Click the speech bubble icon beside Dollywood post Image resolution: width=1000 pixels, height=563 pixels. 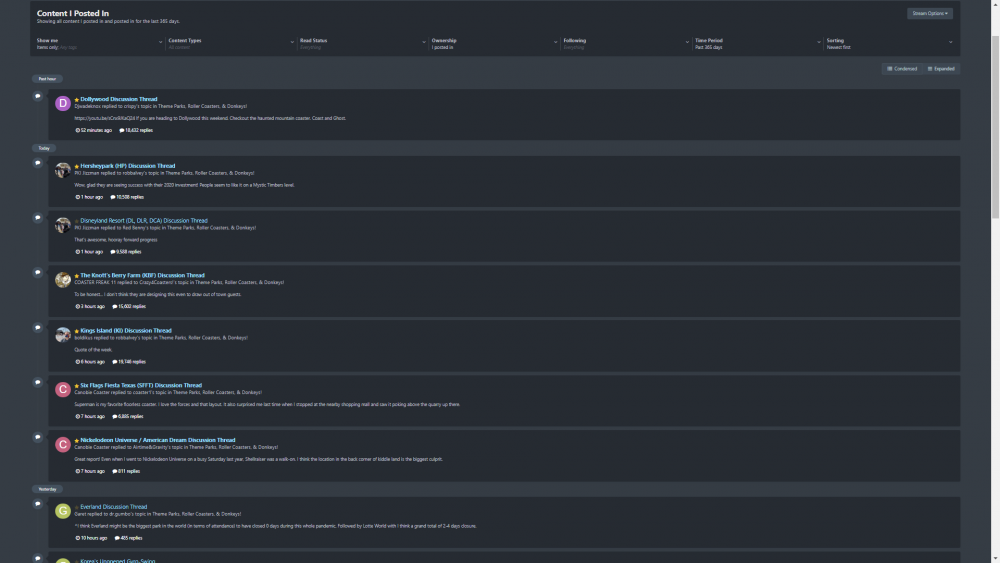coord(38,96)
